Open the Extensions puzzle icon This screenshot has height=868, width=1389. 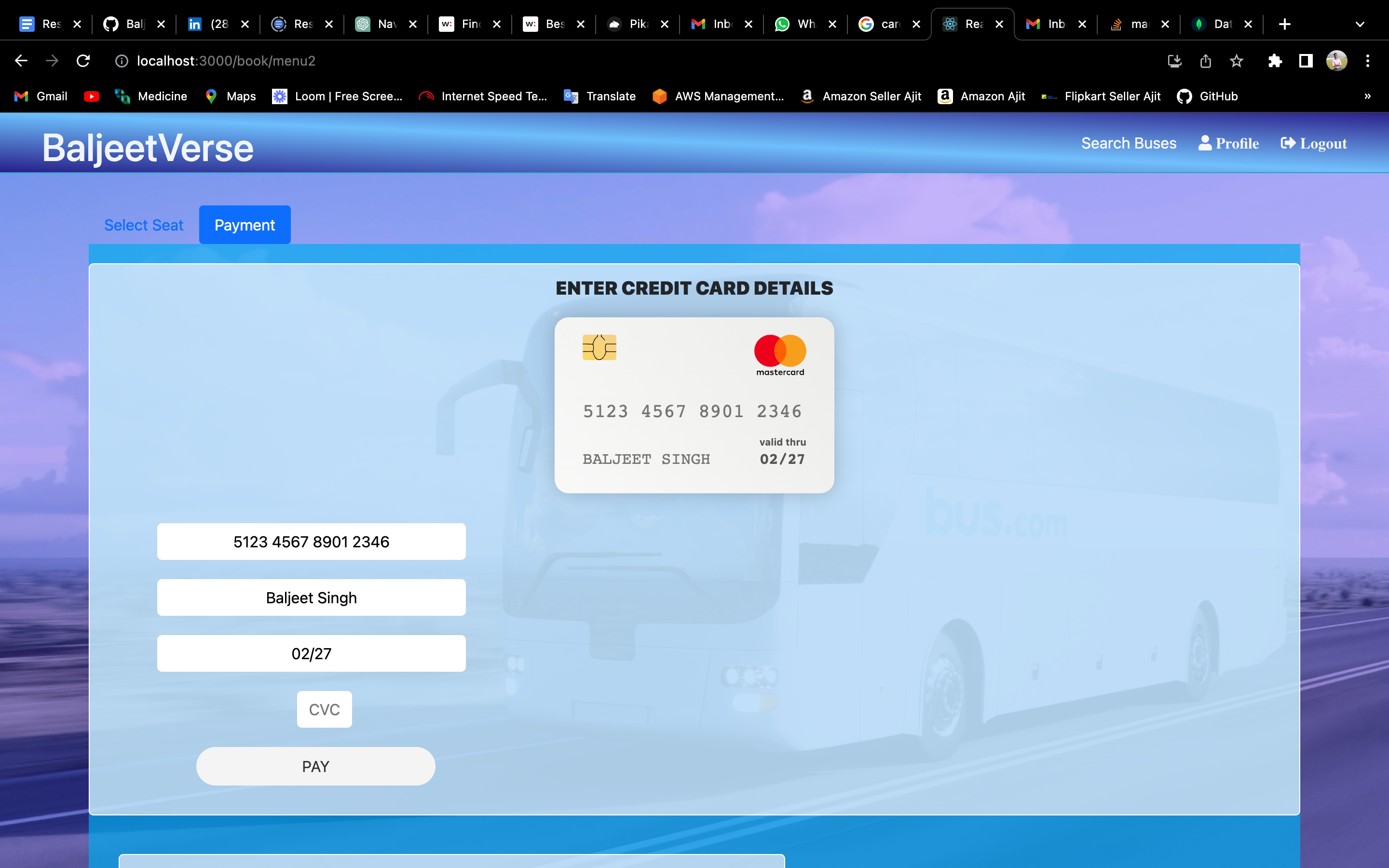[1275, 61]
